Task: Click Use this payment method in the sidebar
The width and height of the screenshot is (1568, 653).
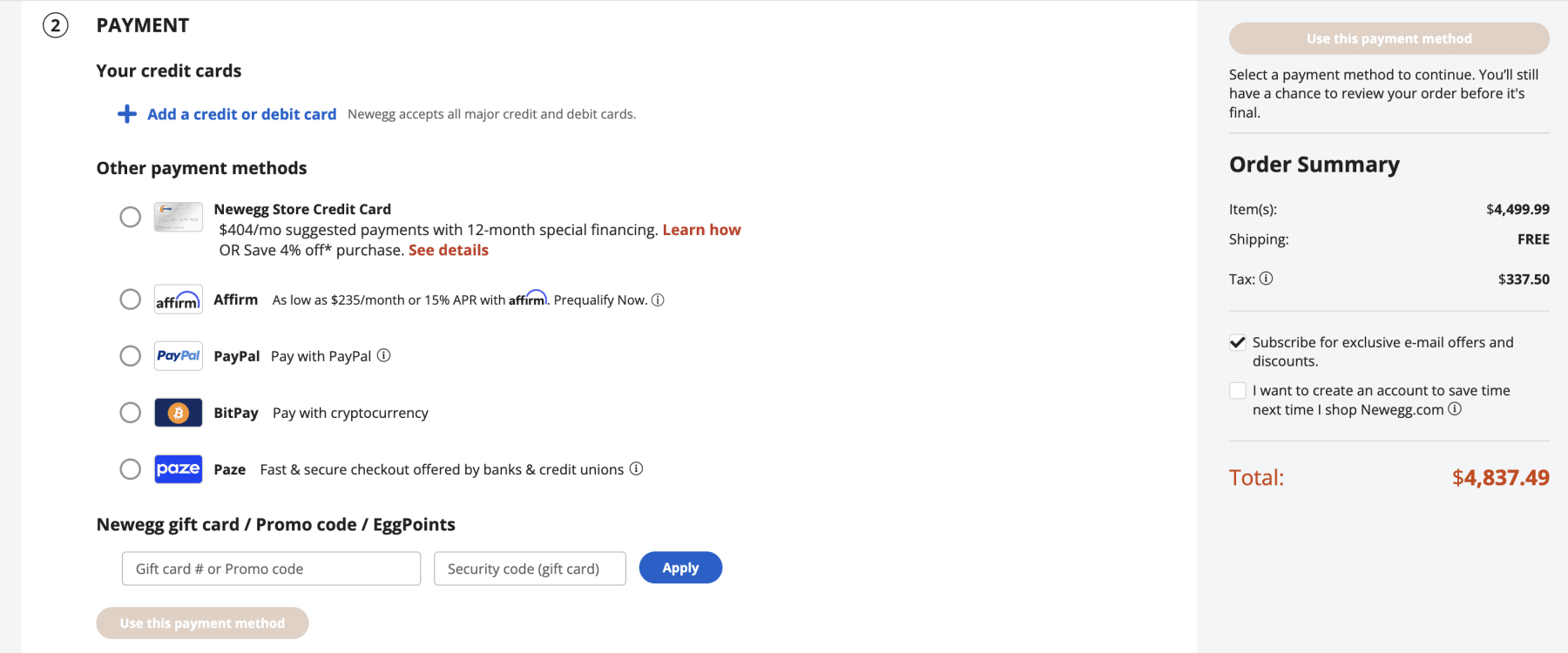Action: (x=1389, y=38)
